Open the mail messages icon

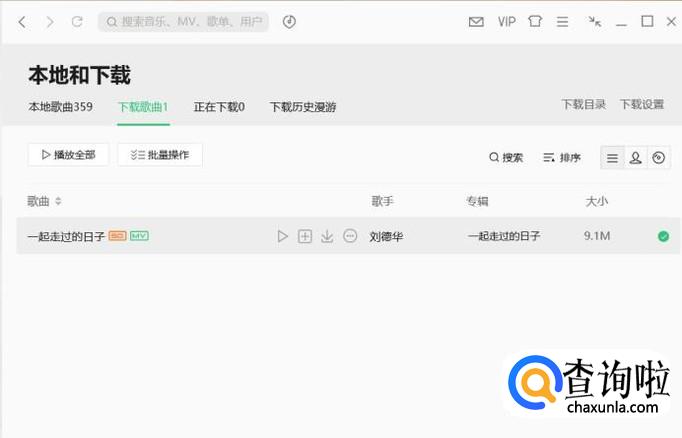point(476,21)
